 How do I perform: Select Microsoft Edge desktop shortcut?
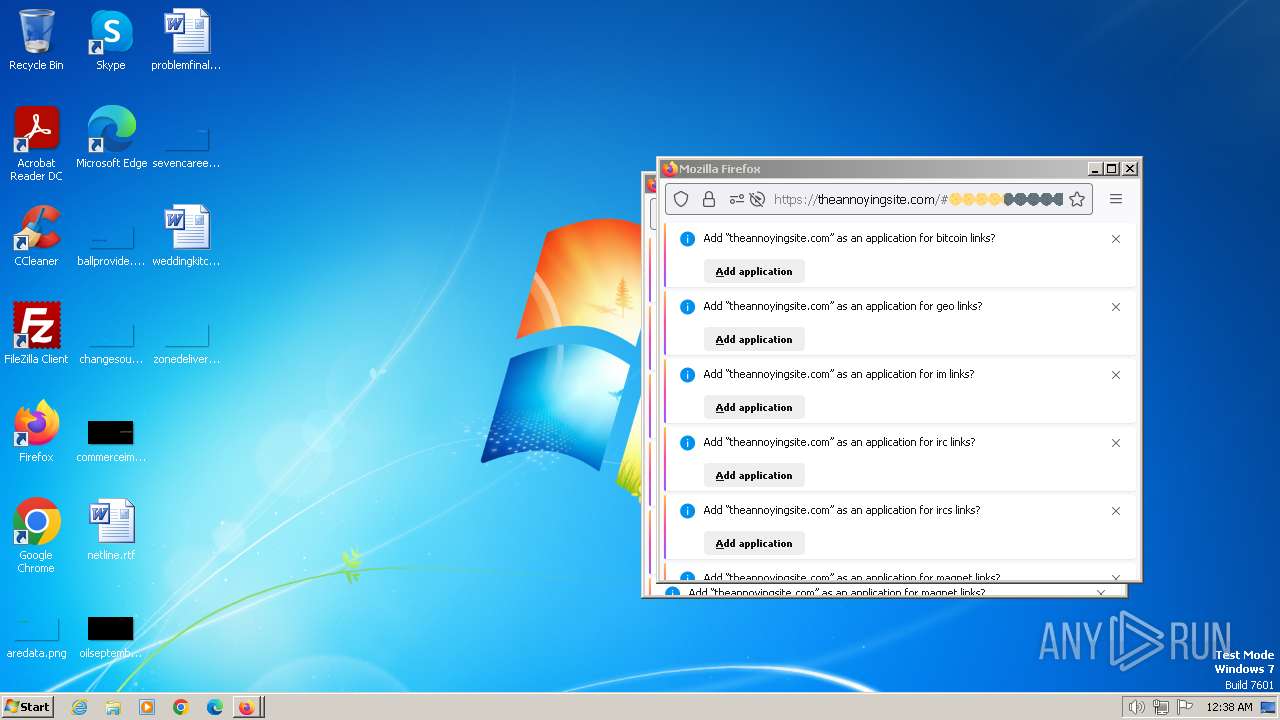tap(111, 138)
